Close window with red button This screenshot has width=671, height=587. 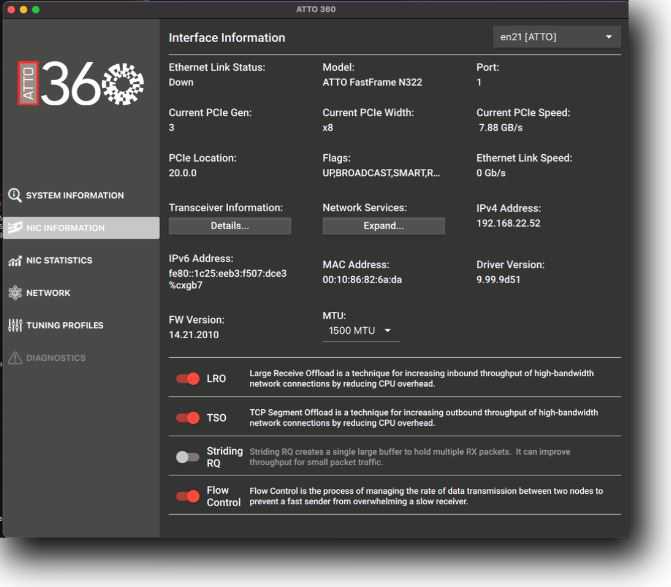(x=12, y=9)
